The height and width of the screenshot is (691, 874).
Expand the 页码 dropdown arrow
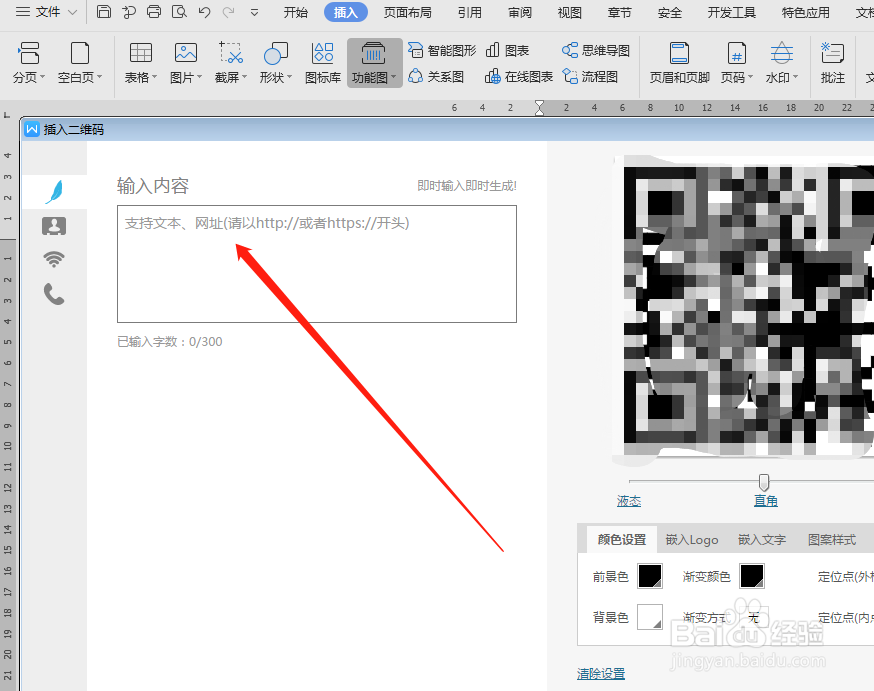point(750,77)
